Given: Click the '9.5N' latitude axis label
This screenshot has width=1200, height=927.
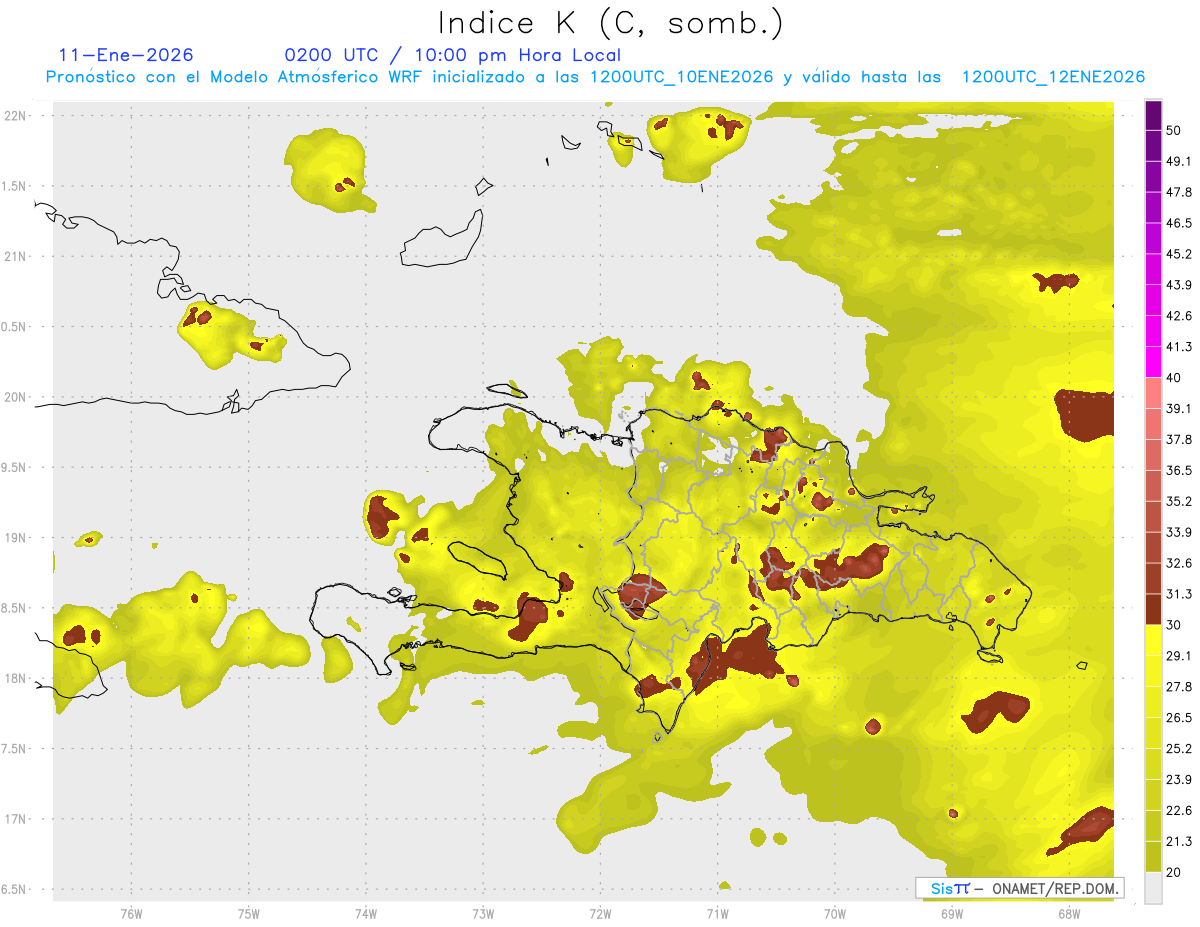Looking at the screenshot, I should (14, 467).
